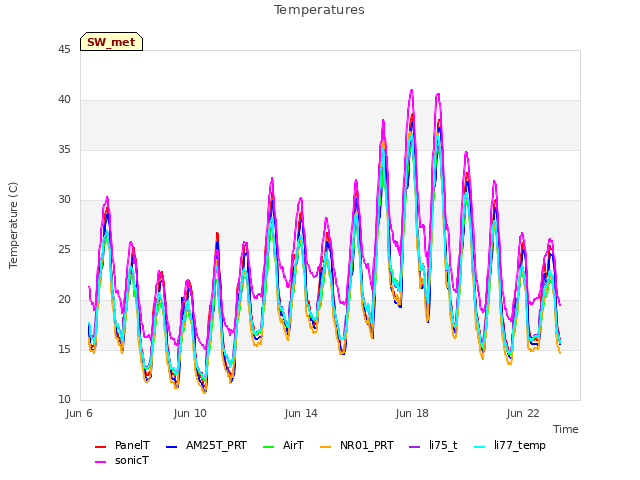Click the orange NR01_PRT color marker
640x480 pixels.
click(325, 447)
